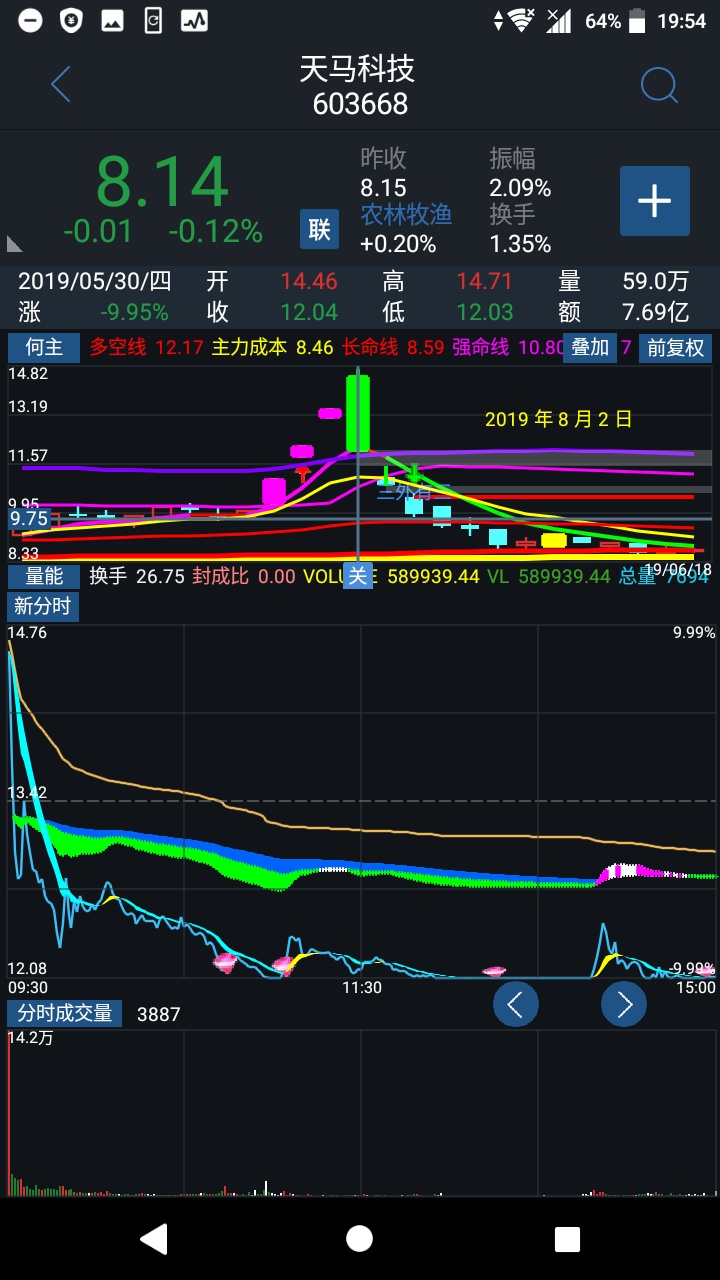Tap the 主力成本 8.46 indicator value
The height and width of the screenshot is (1280, 720).
pyautogui.click(x=272, y=347)
